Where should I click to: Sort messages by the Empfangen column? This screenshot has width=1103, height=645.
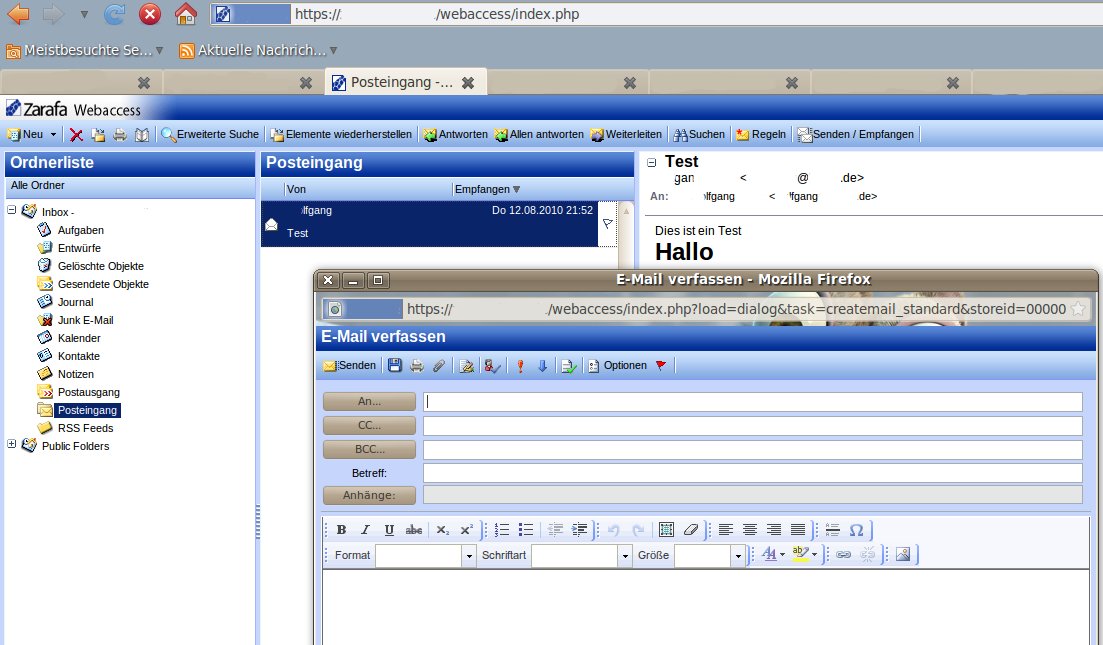[x=487, y=189]
